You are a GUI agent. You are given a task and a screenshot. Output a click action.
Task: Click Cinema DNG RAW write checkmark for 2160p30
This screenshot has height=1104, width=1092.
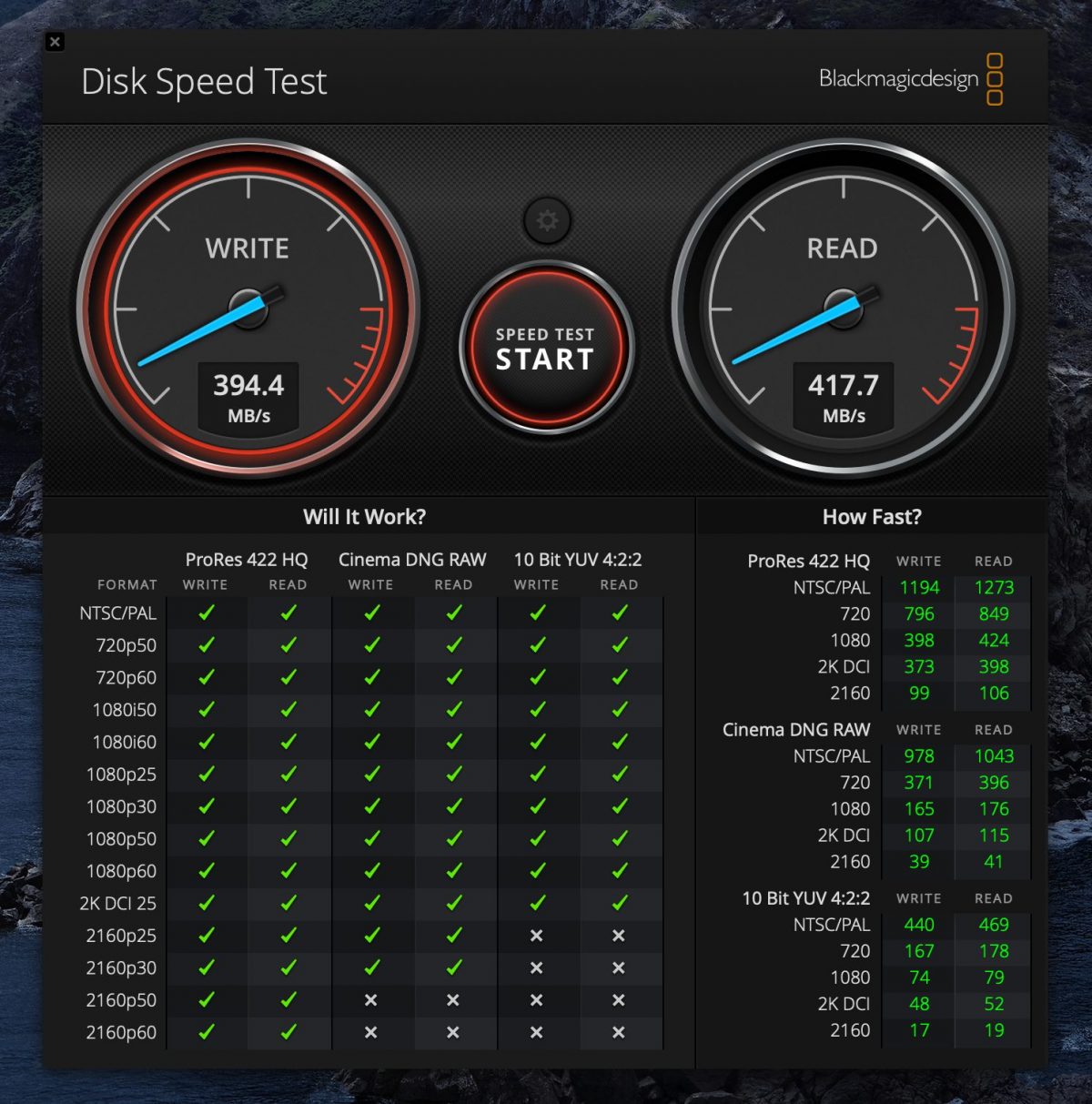371,967
